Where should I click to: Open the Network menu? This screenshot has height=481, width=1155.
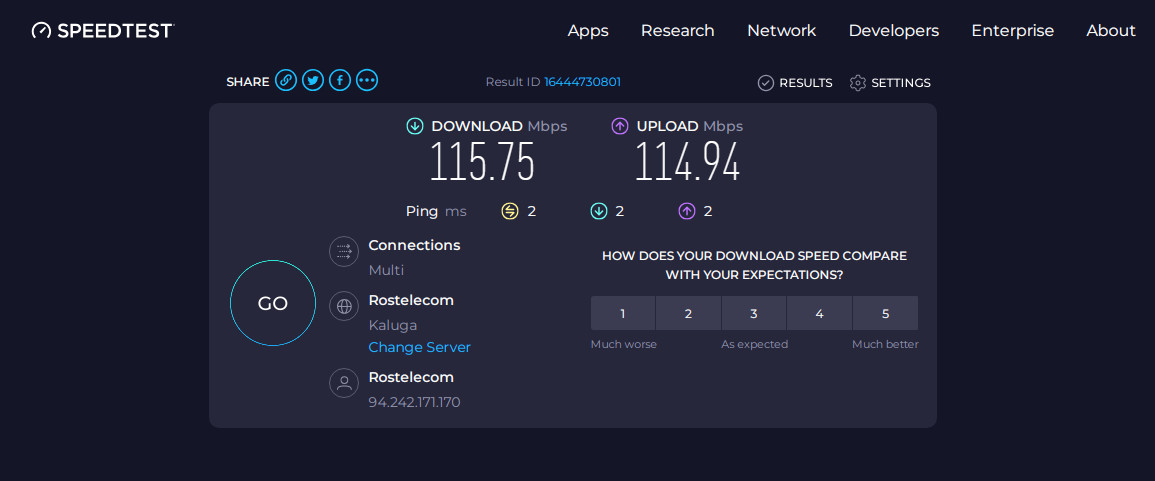tap(782, 31)
